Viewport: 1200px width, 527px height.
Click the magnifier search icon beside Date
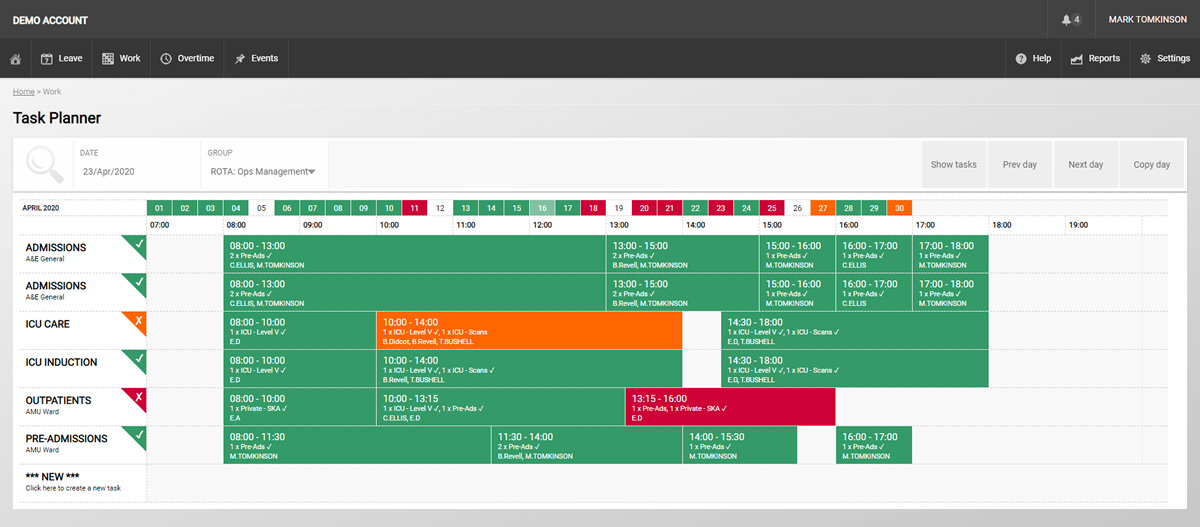click(x=45, y=163)
